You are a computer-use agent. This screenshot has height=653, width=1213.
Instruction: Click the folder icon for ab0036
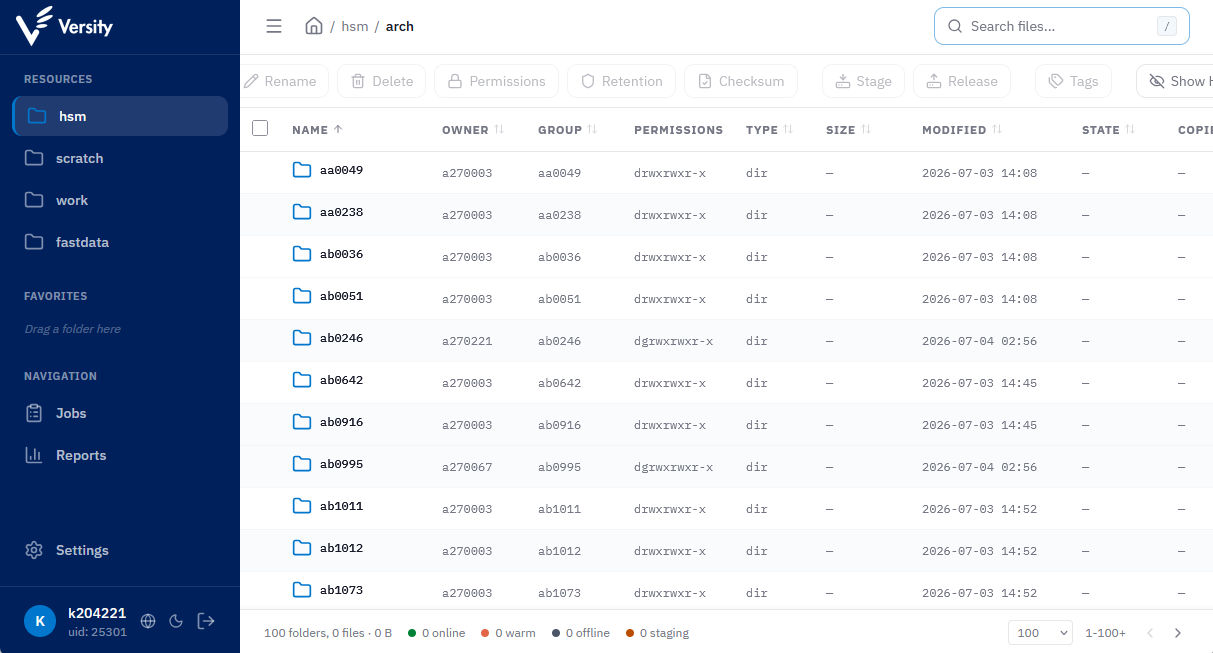coord(302,254)
